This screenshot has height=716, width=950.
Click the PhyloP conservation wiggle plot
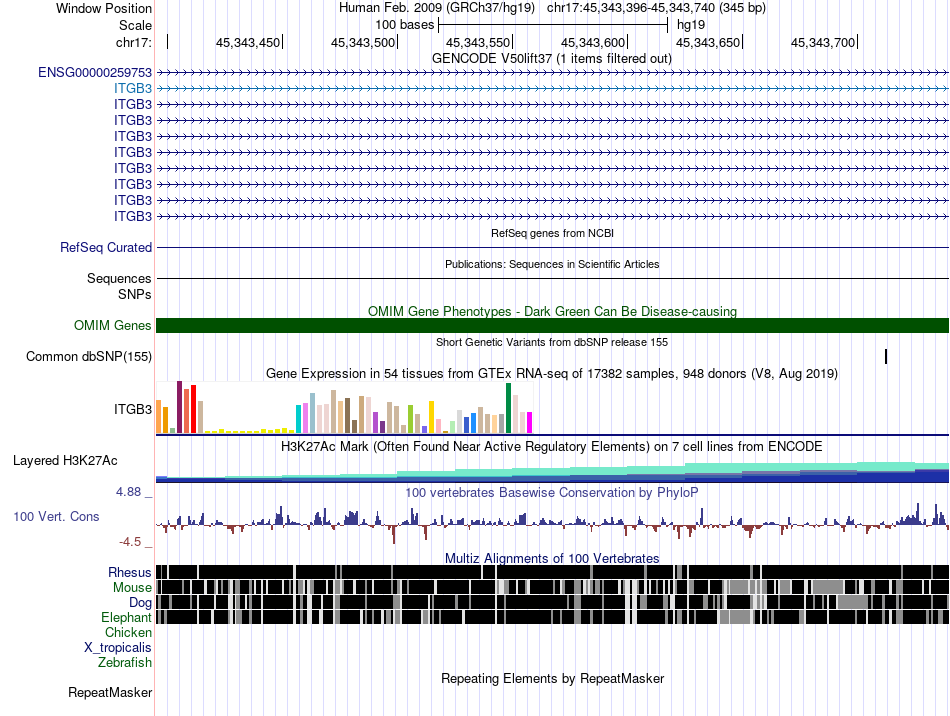(x=552, y=523)
